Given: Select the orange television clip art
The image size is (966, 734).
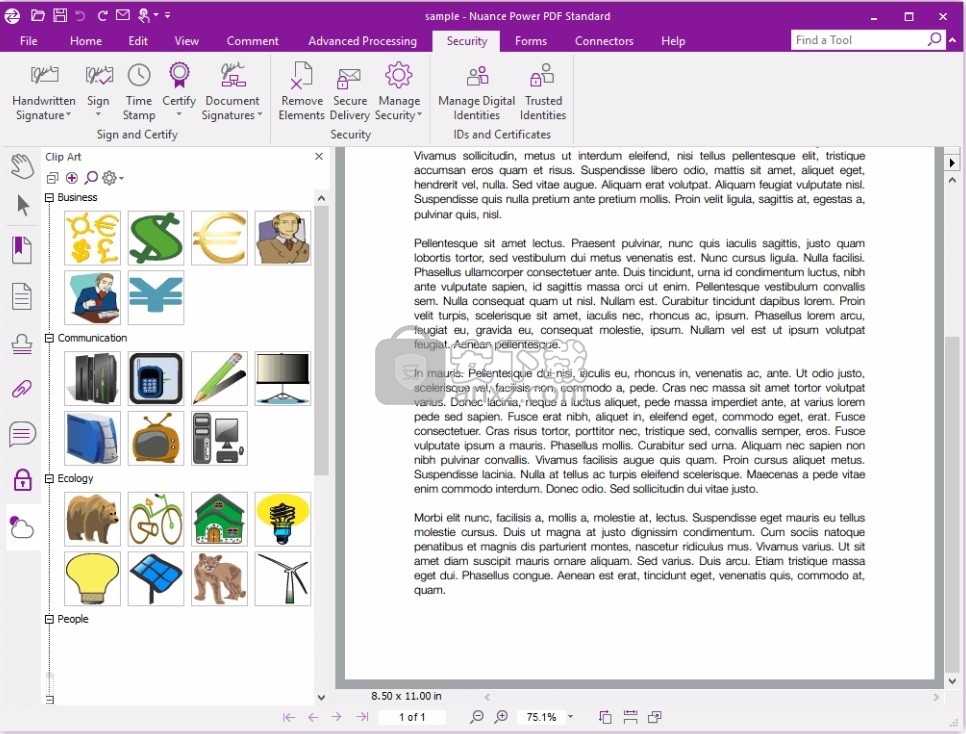Looking at the screenshot, I should pos(156,438).
